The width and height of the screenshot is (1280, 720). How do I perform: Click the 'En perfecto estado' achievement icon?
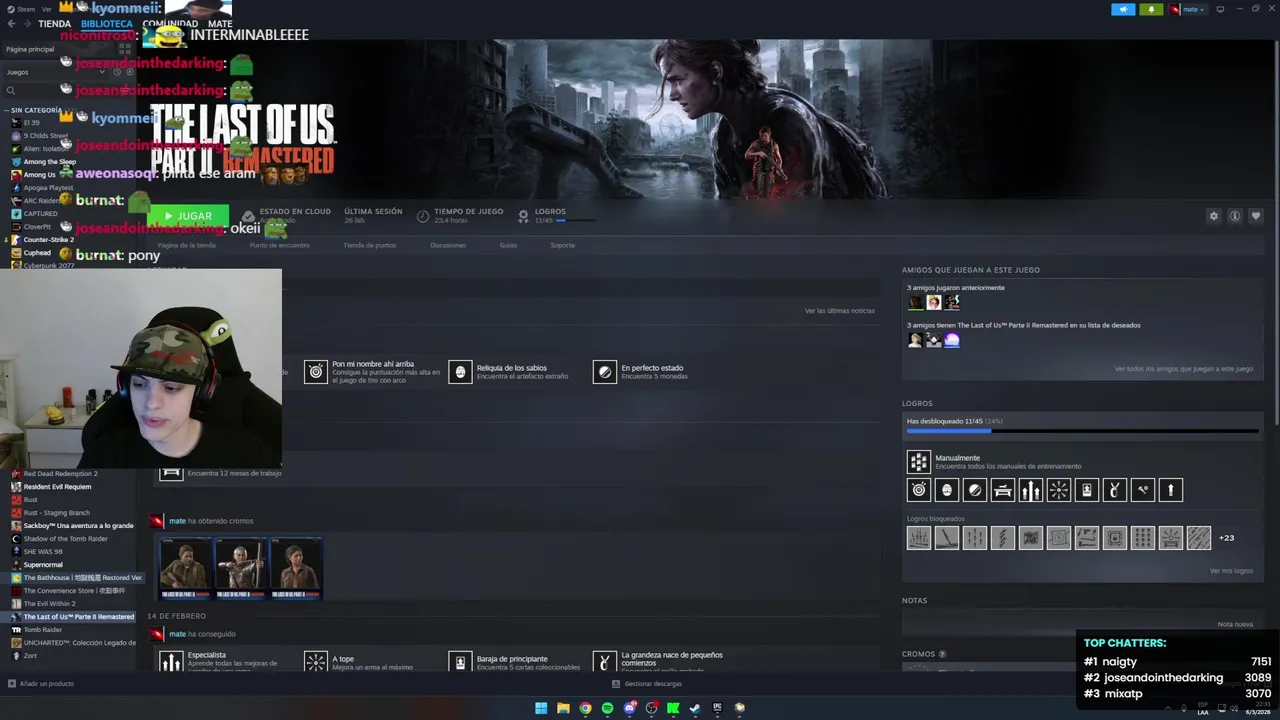[x=604, y=372]
